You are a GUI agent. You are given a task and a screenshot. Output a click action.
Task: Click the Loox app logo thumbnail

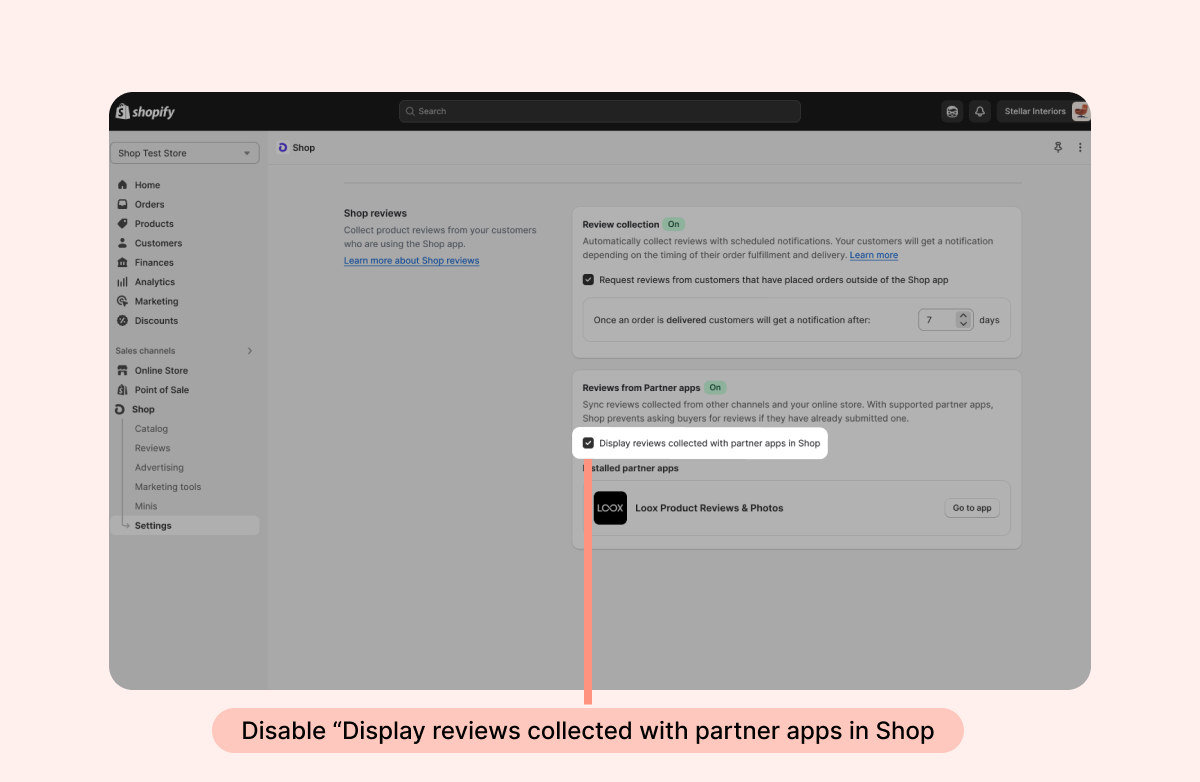(x=610, y=508)
